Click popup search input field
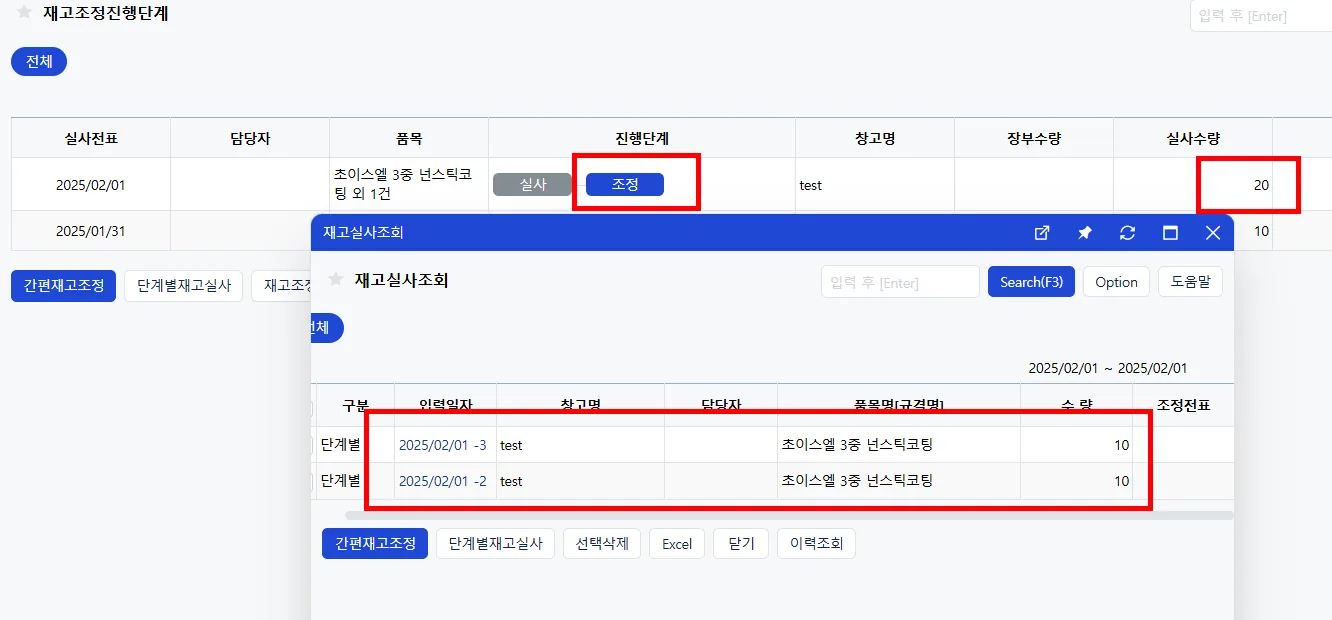The width and height of the screenshot is (1332, 620). (x=900, y=282)
